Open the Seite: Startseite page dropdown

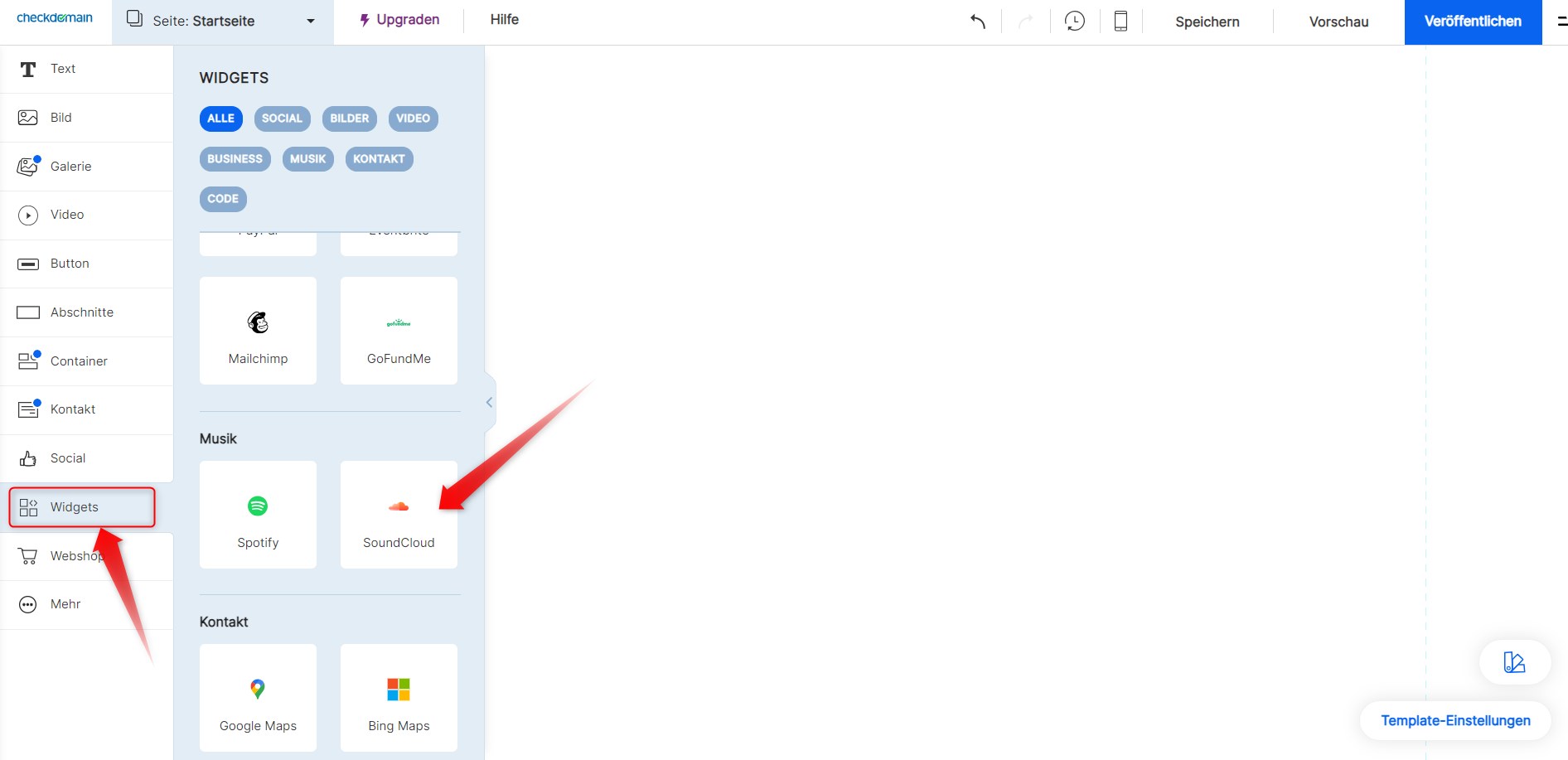pyautogui.click(x=222, y=22)
